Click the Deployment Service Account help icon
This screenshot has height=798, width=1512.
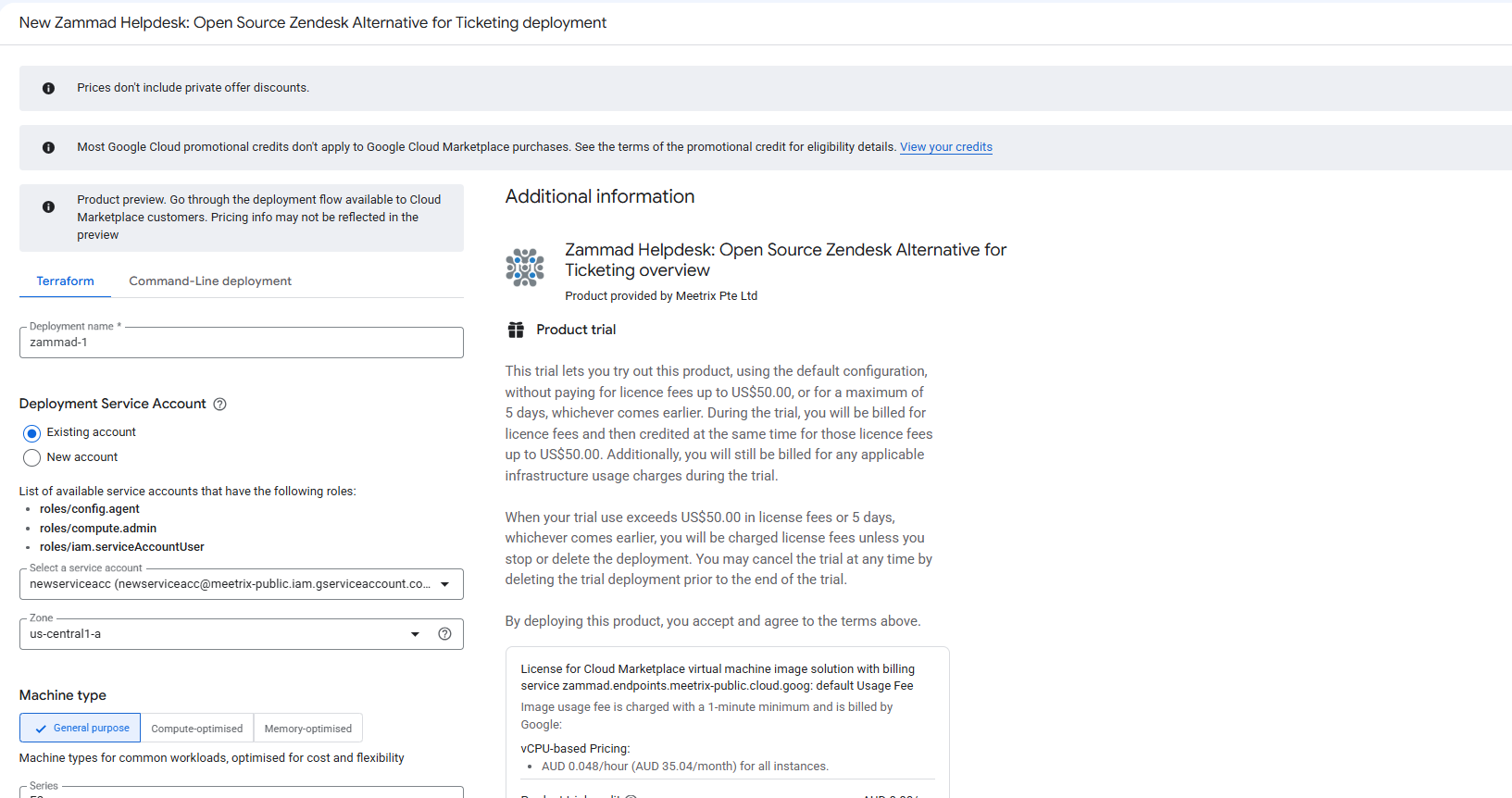coord(219,405)
